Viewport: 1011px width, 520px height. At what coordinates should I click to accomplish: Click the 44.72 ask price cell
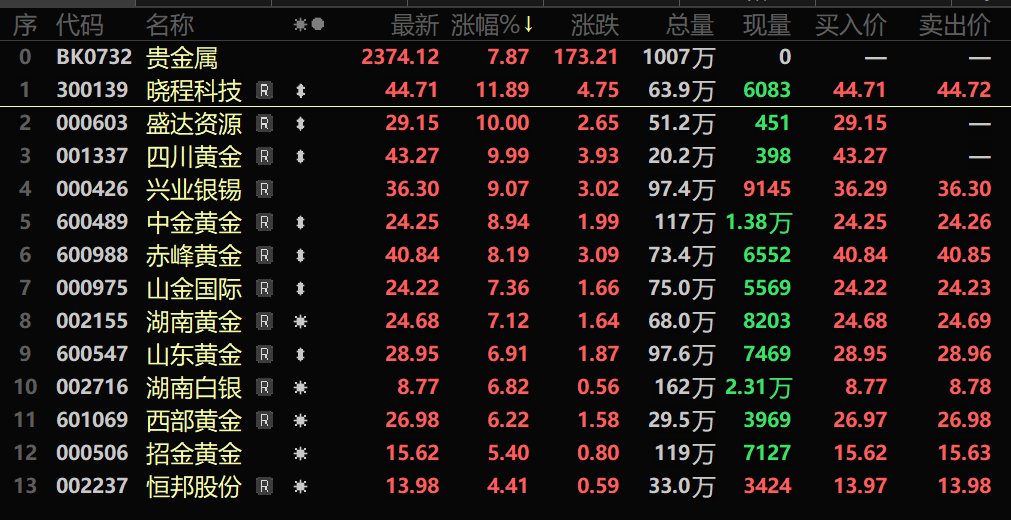(964, 90)
